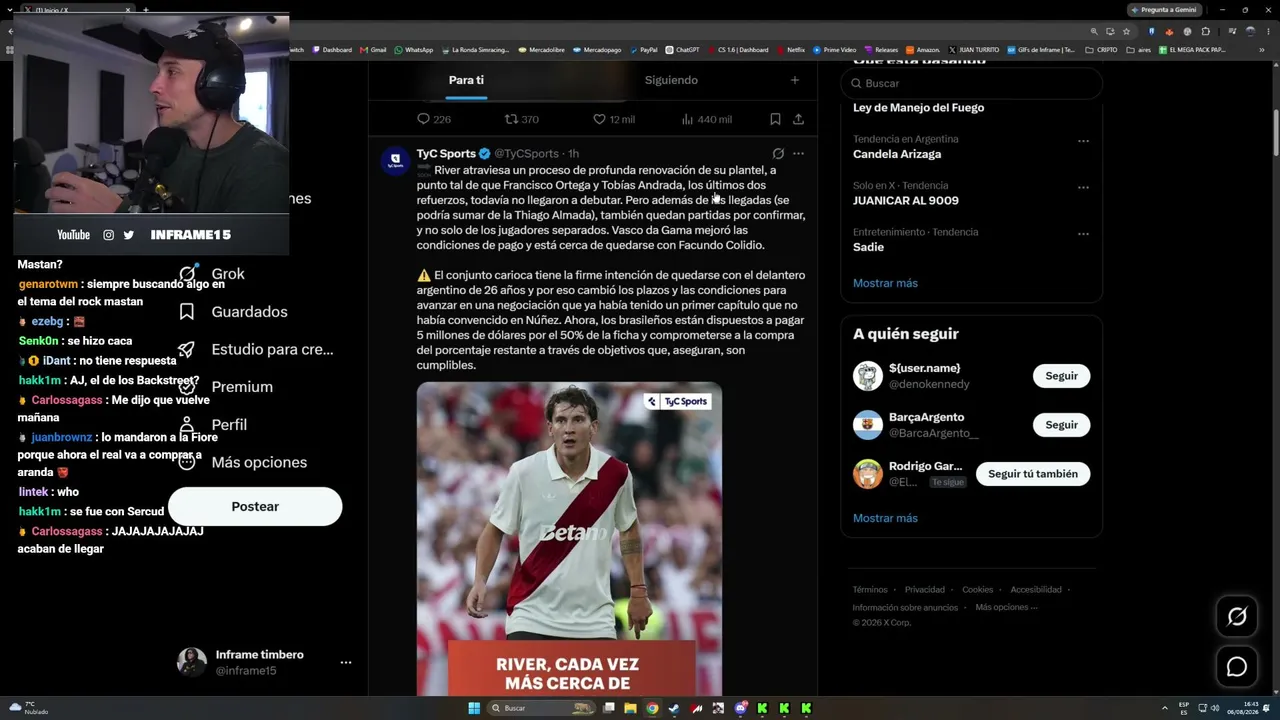This screenshot has width=1280, height=720.
Task: Bookmark this page with the star icon
Action: 1126,31
